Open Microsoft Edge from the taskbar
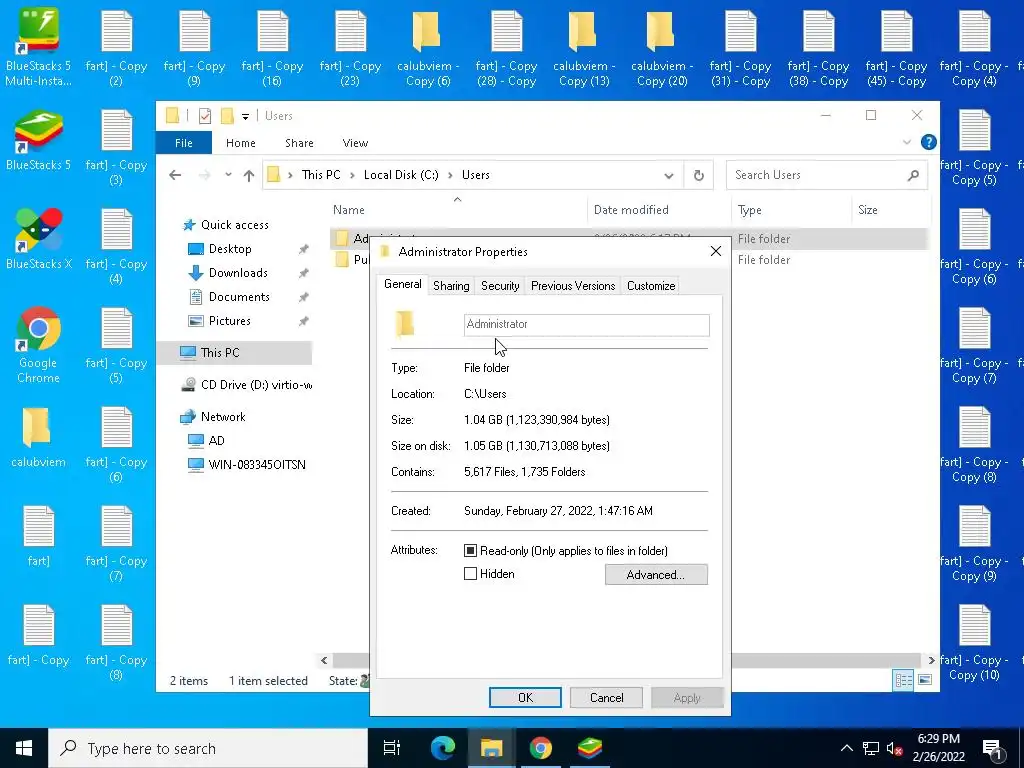 [x=443, y=748]
